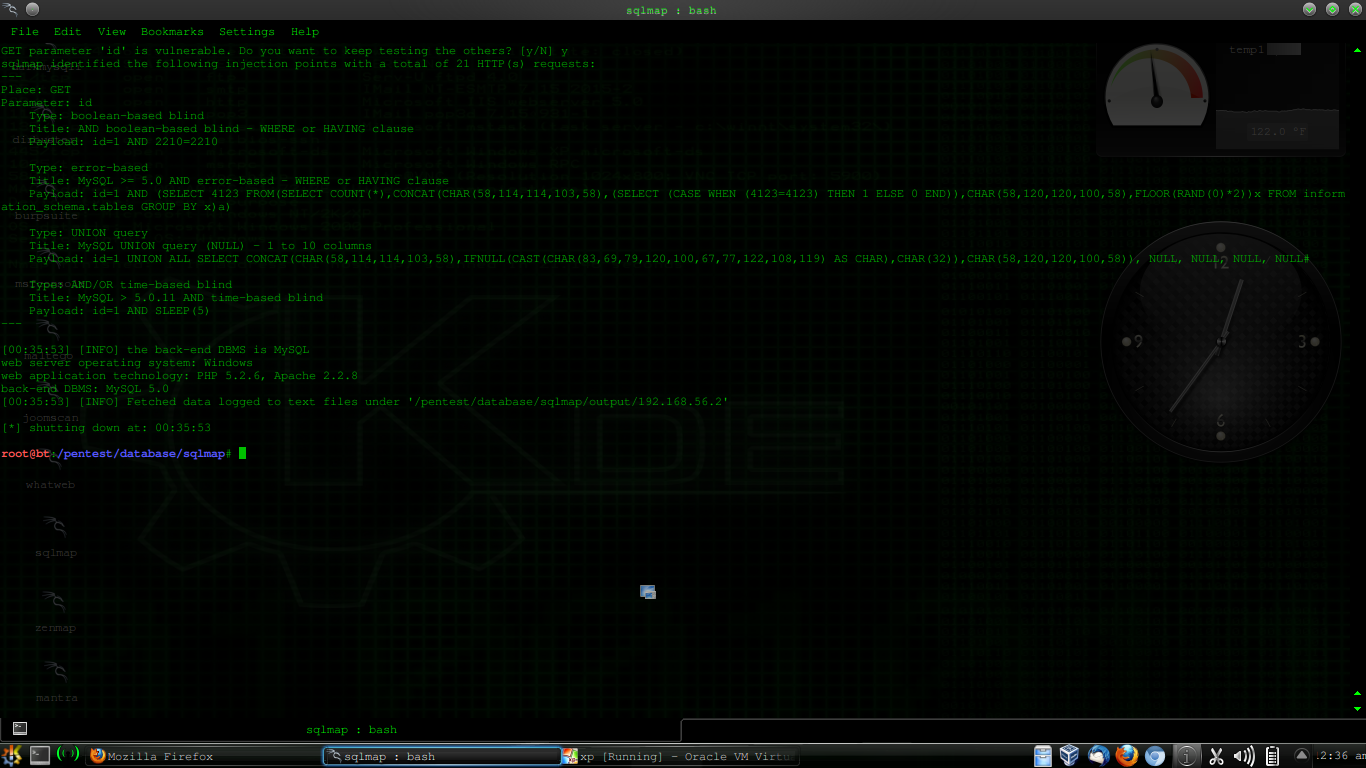The height and width of the screenshot is (768, 1366).
Task: Click 'web application technology: PHP 5.2.6' line
Action: pyautogui.click(x=179, y=376)
